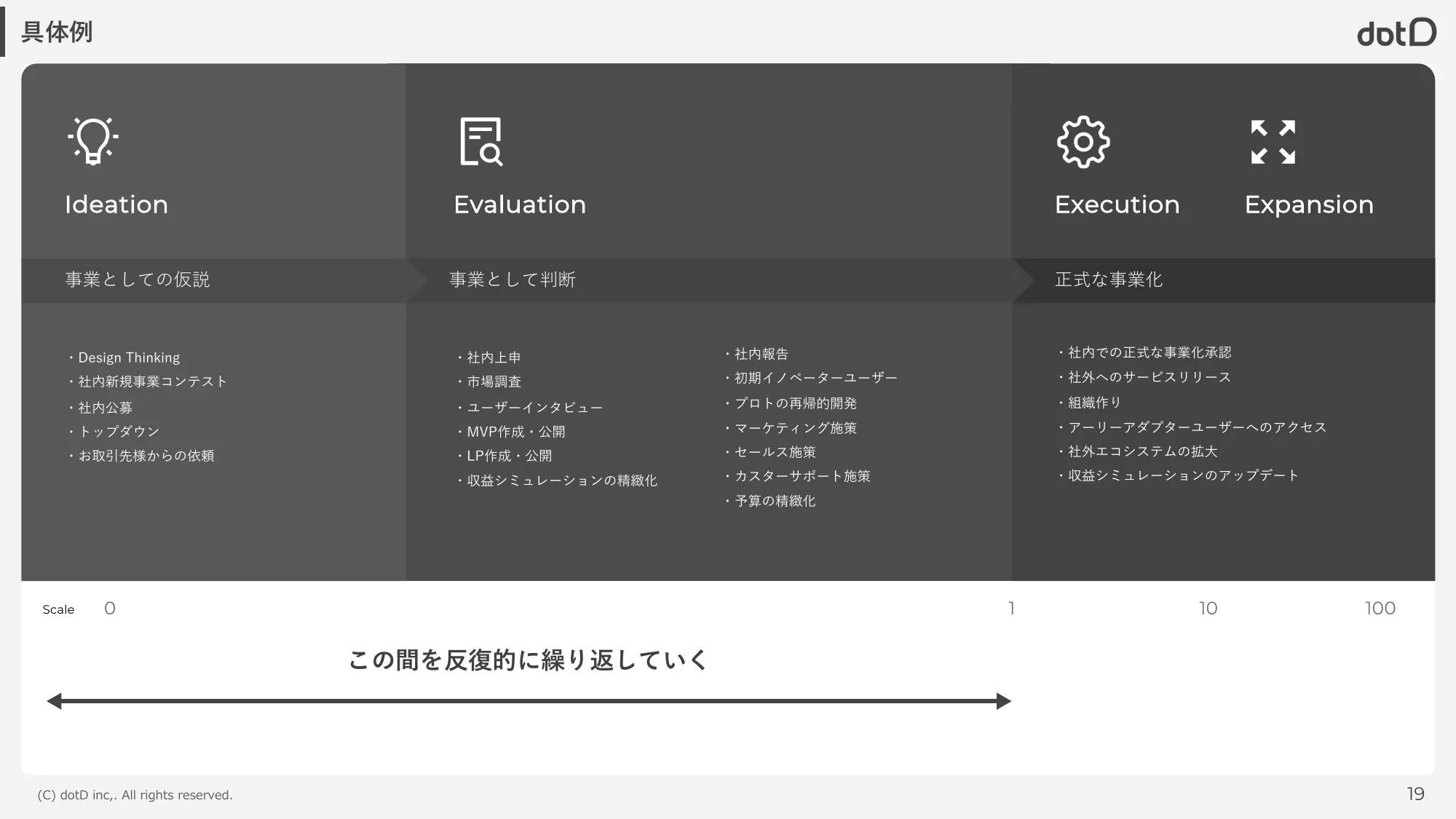Image resolution: width=1456 pixels, height=819 pixels.
Task: Click the page number 19
Action: click(1415, 794)
